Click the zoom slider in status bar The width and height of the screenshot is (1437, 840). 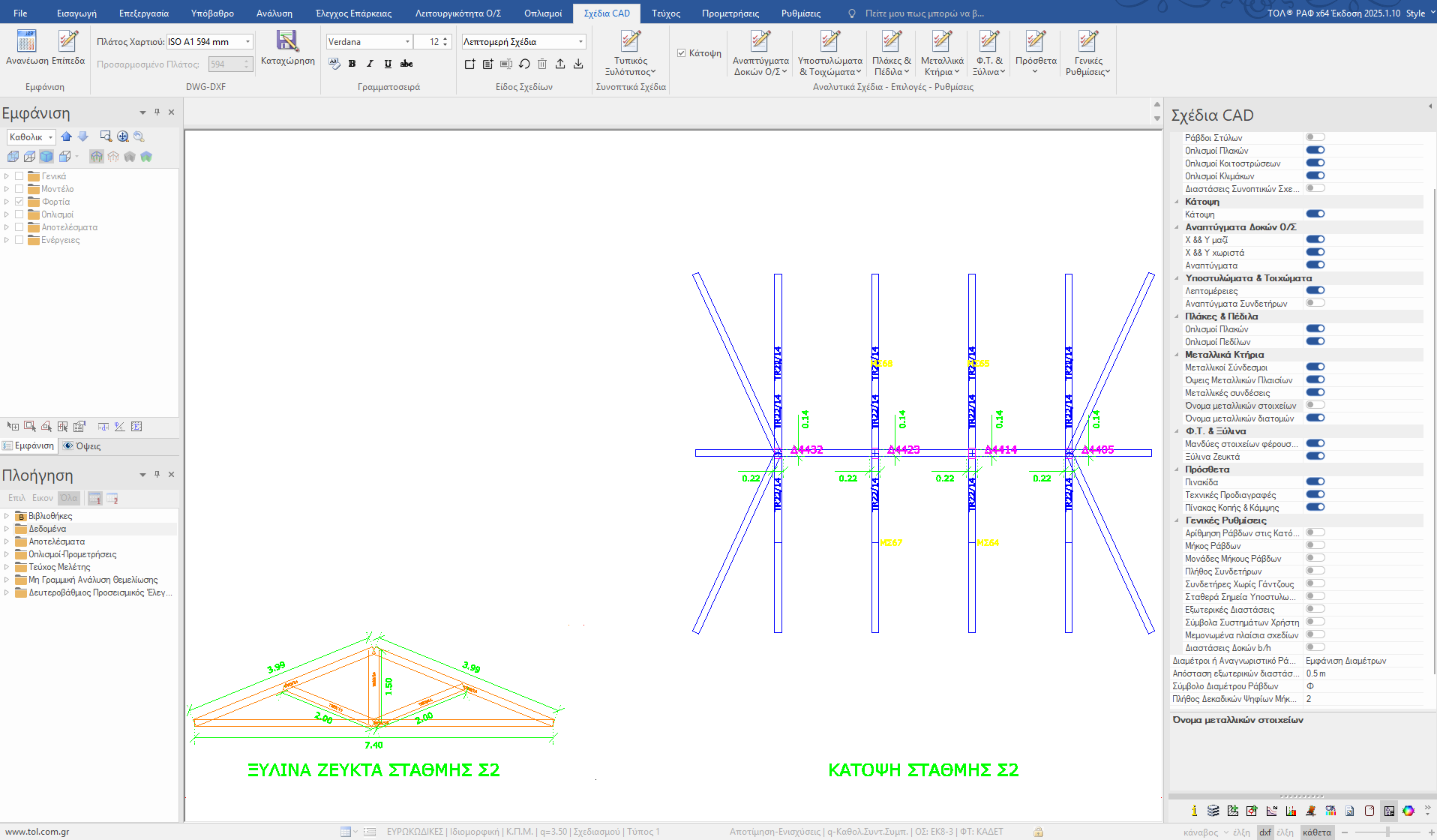pyautogui.click(x=1387, y=832)
